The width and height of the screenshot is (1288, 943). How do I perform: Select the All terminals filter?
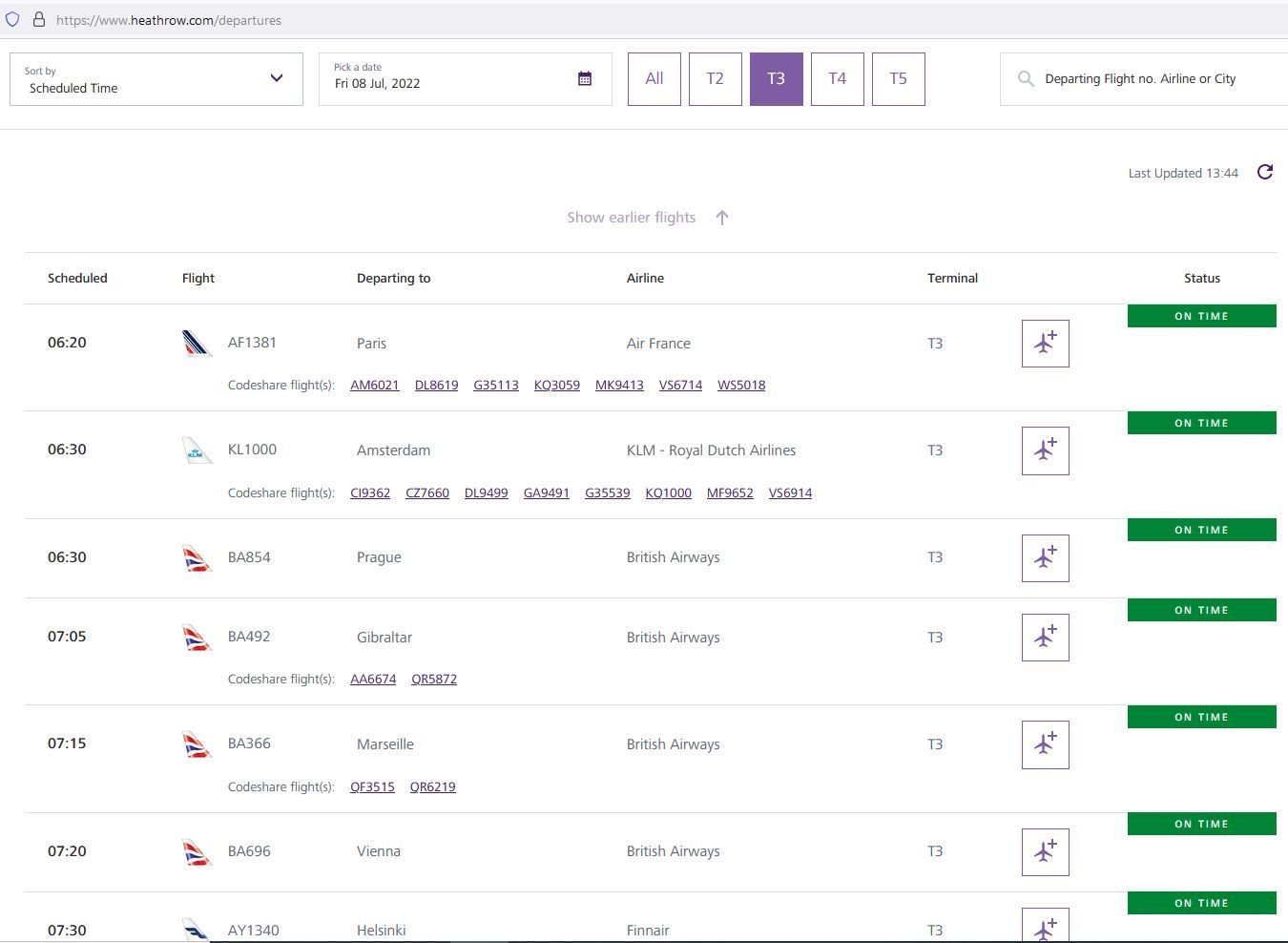click(x=654, y=79)
